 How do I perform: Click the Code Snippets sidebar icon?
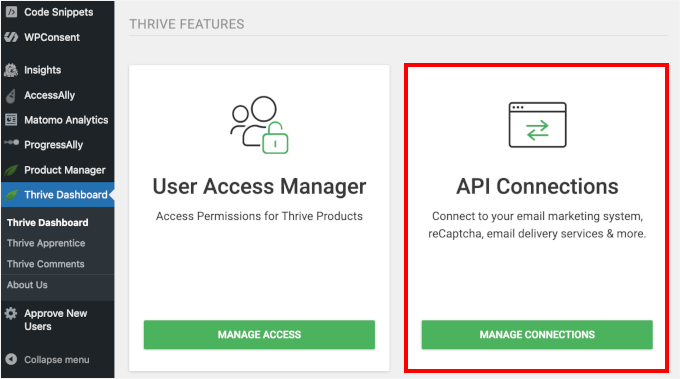point(11,12)
